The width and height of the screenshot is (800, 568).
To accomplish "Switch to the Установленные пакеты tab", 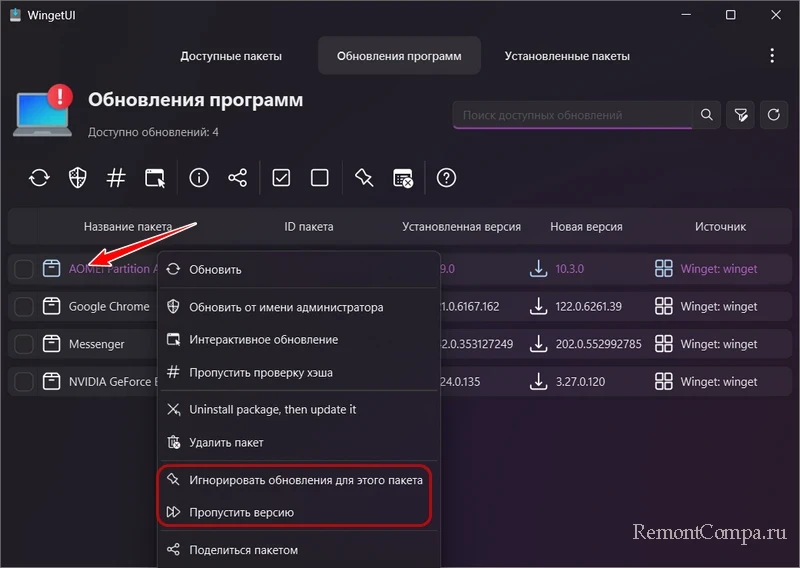I will (x=567, y=56).
